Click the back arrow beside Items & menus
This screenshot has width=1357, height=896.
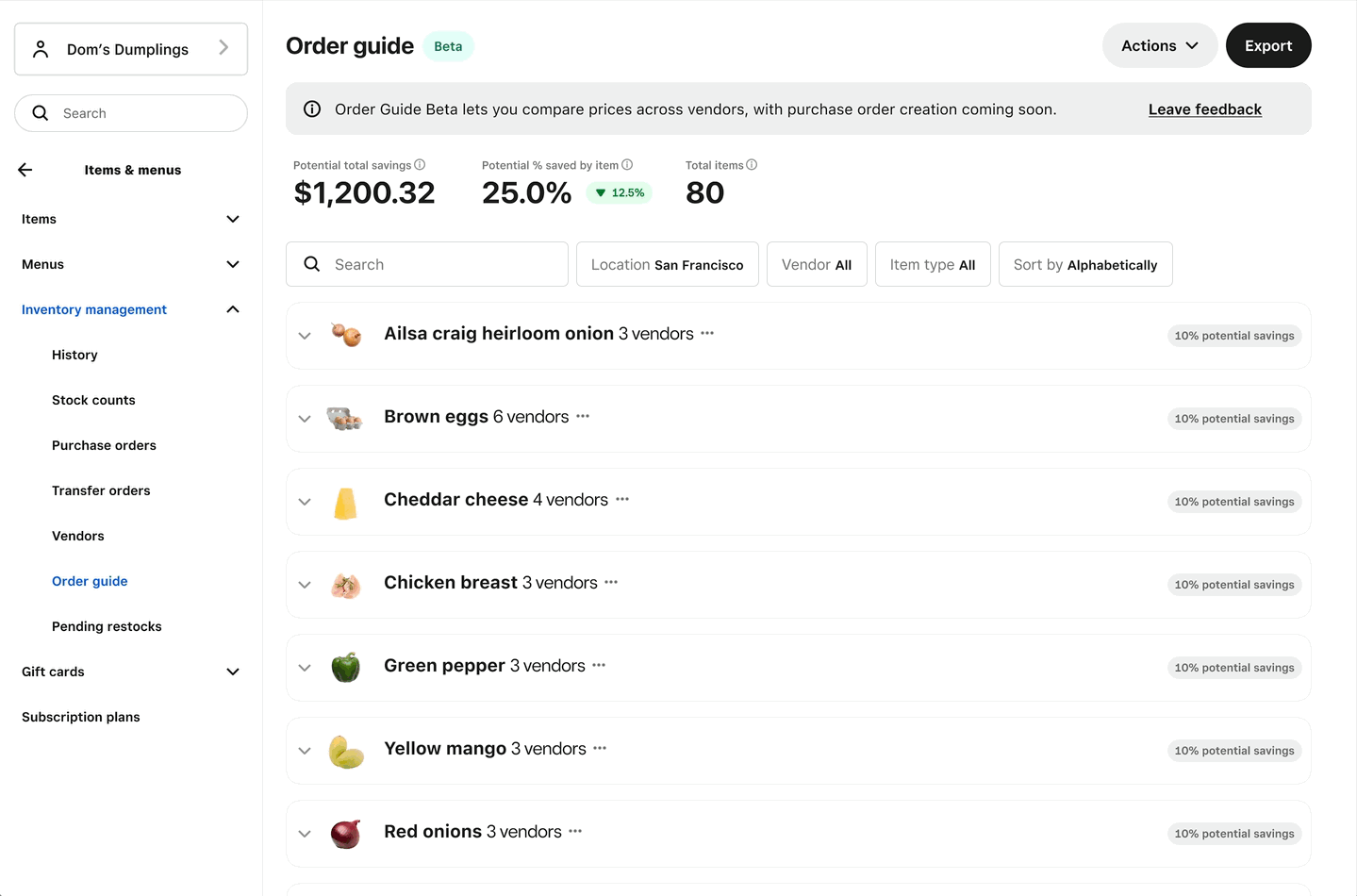(x=25, y=170)
